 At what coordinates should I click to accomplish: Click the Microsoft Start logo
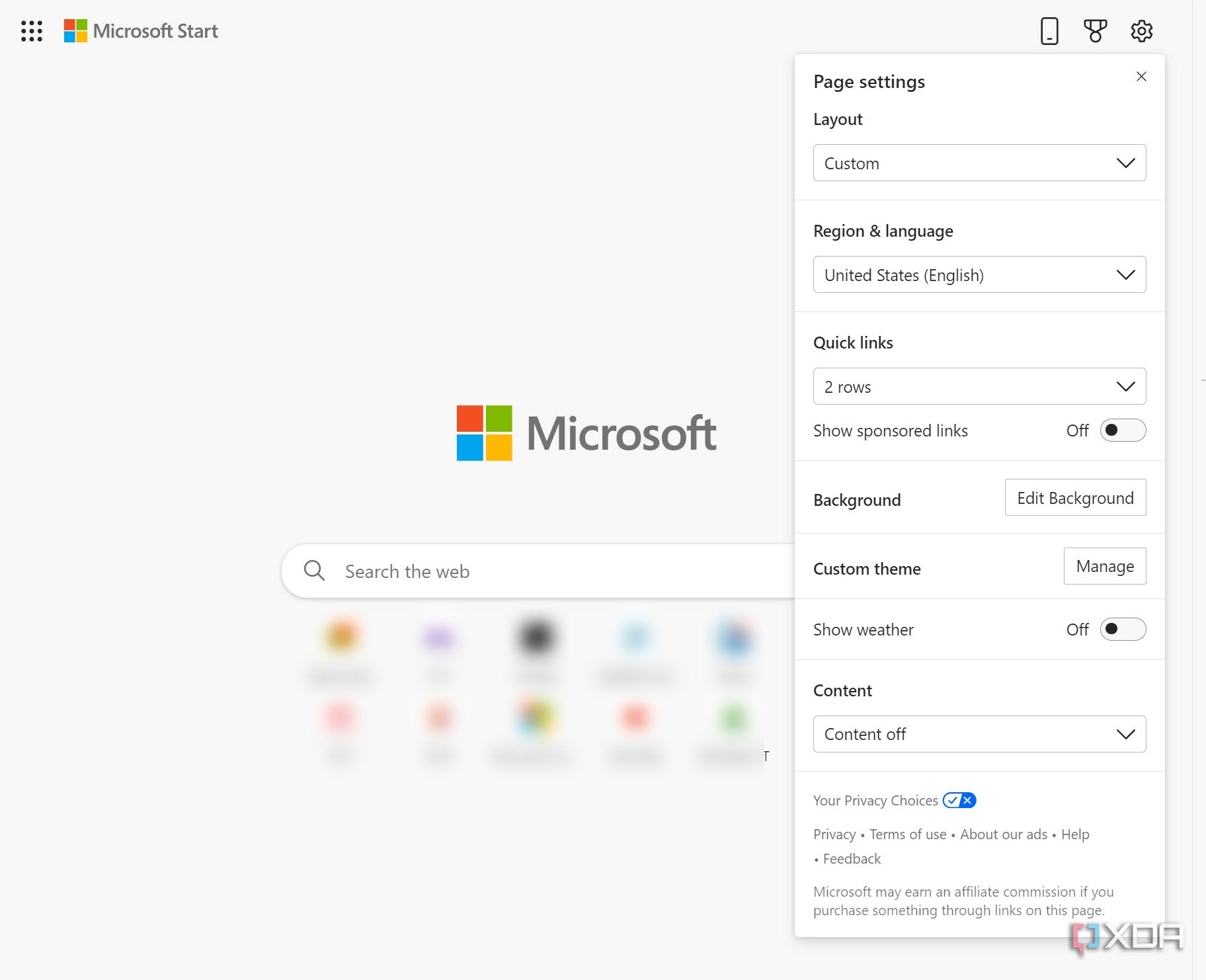point(141,31)
